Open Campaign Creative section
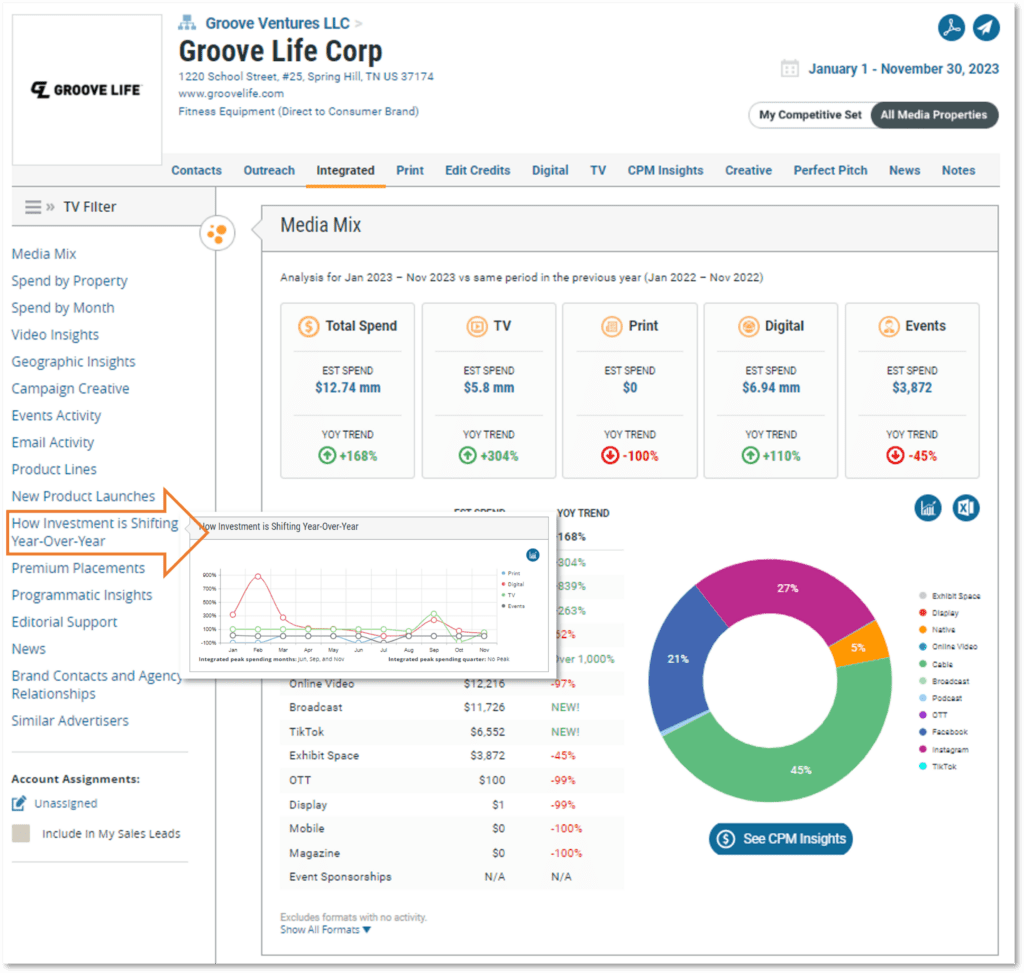 click(70, 389)
